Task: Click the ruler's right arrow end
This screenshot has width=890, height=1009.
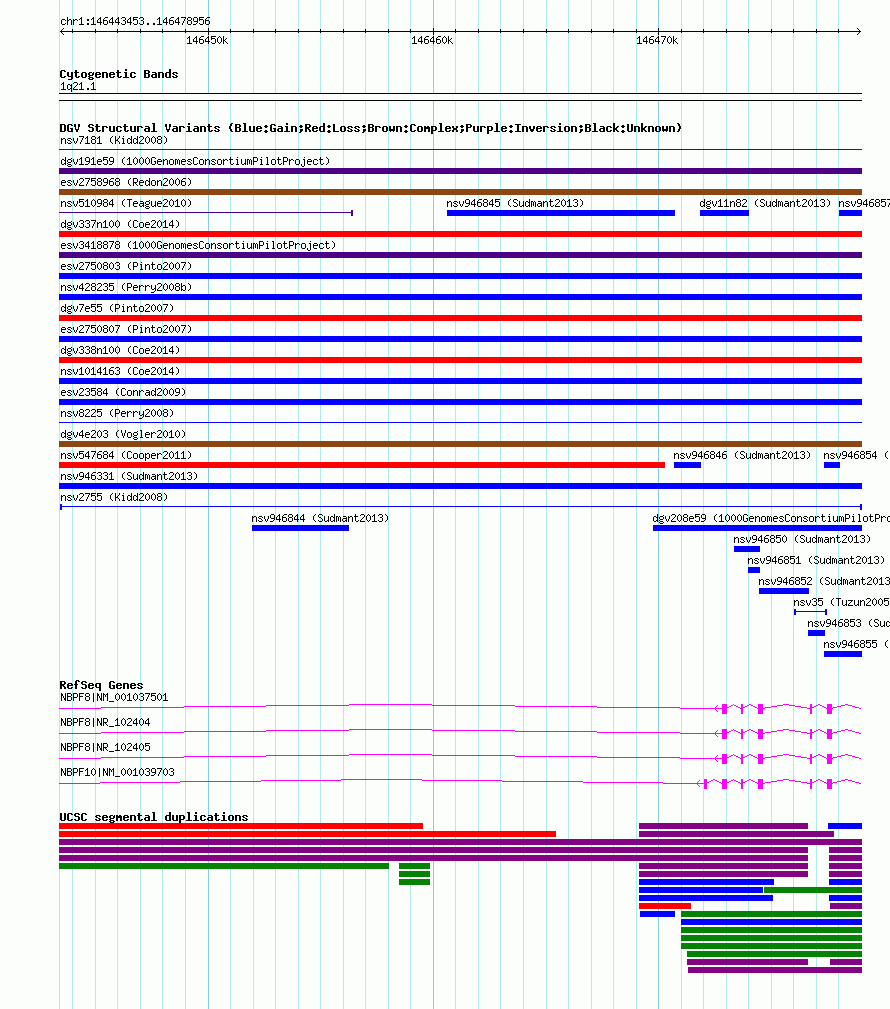Action: pyautogui.click(x=859, y=32)
